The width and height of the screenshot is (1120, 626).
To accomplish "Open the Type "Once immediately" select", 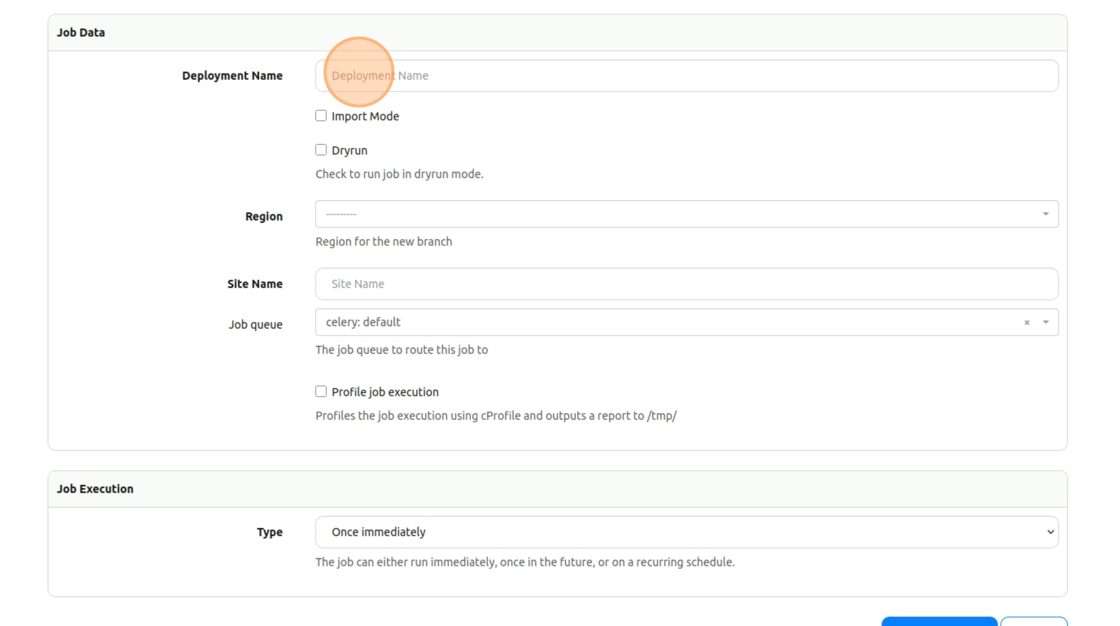I will (680, 532).
